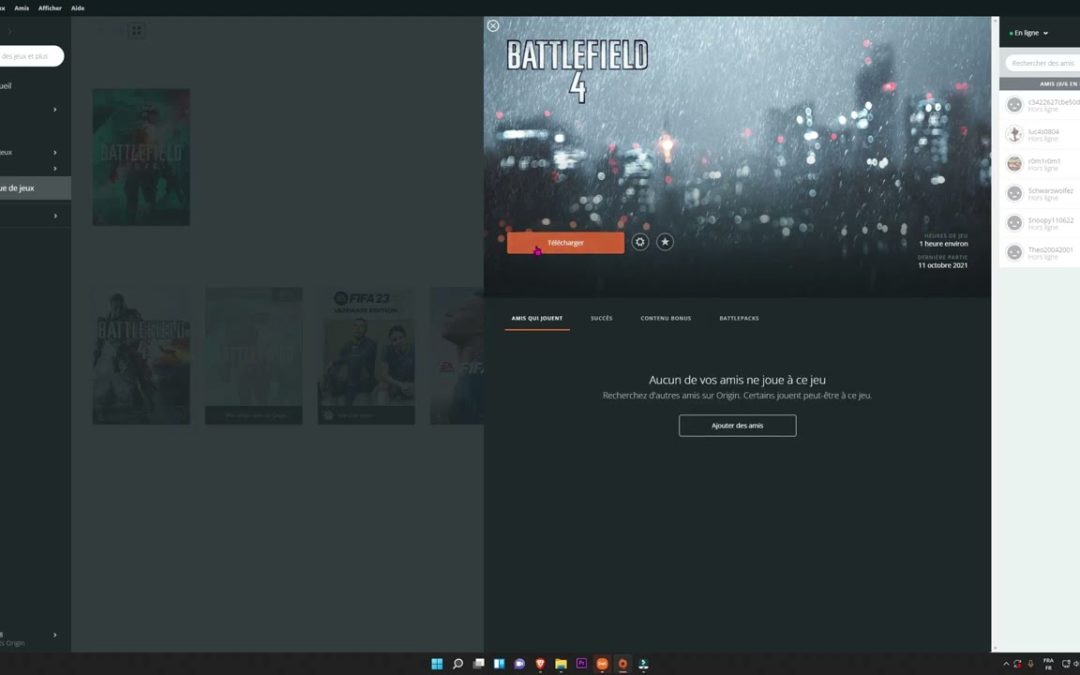
Task: Open Windows taskbar search
Action: [457, 664]
